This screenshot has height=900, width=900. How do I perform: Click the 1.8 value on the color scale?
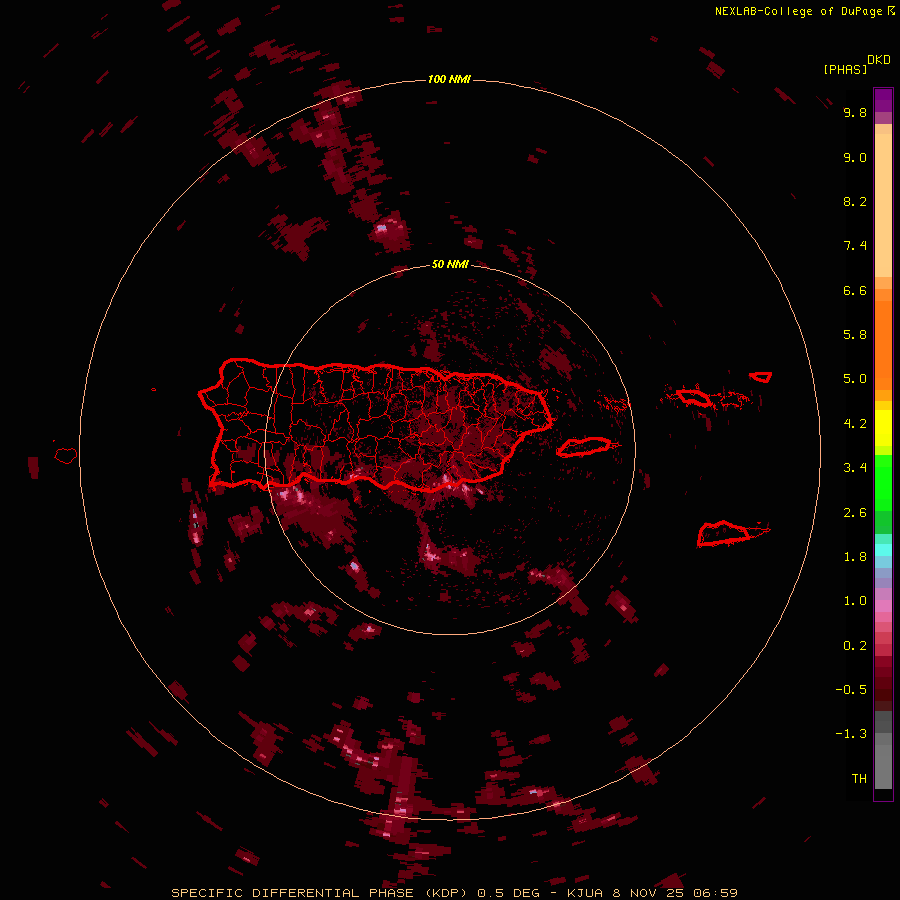click(855, 557)
